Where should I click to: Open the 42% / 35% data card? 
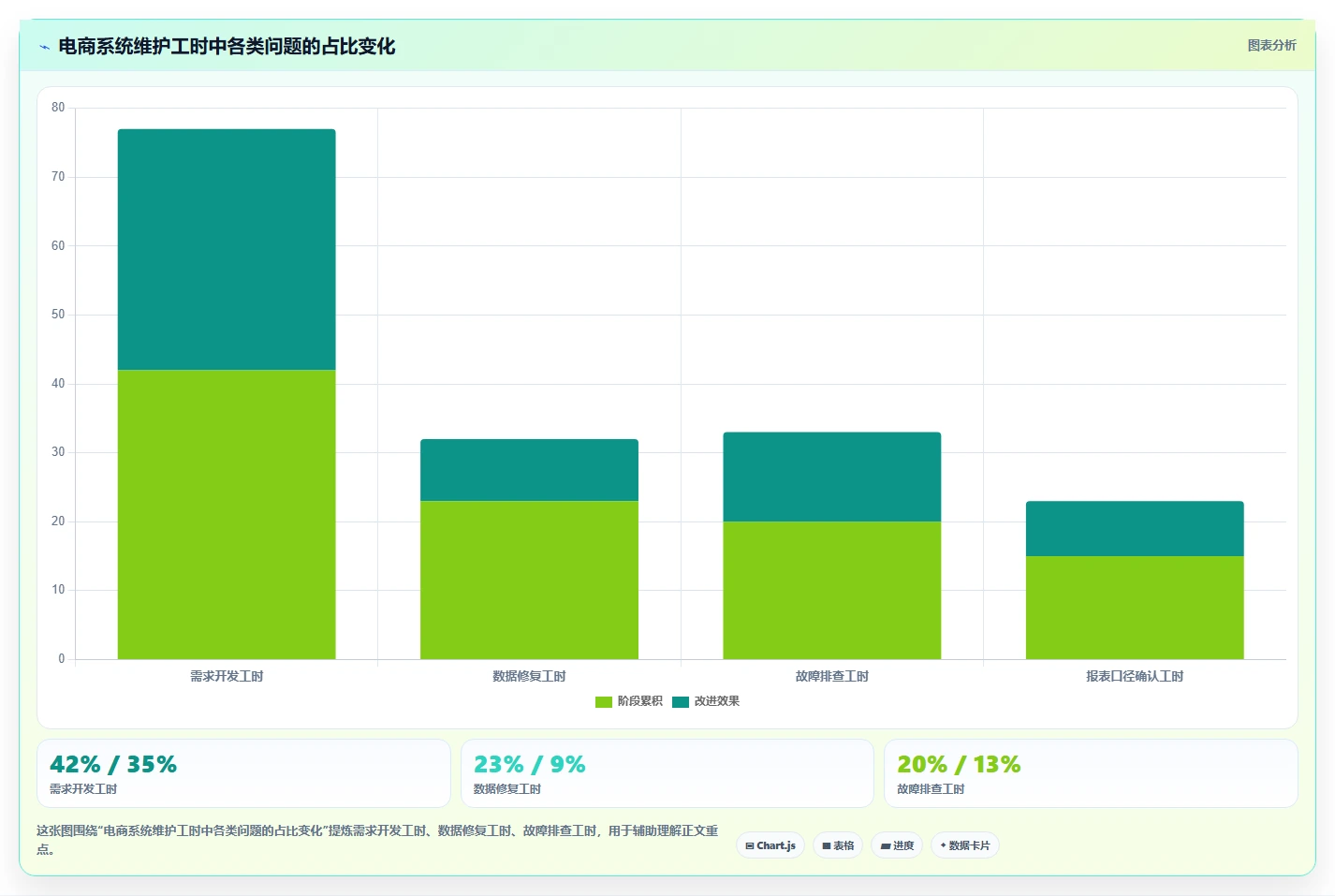pyautogui.click(x=243, y=773)
